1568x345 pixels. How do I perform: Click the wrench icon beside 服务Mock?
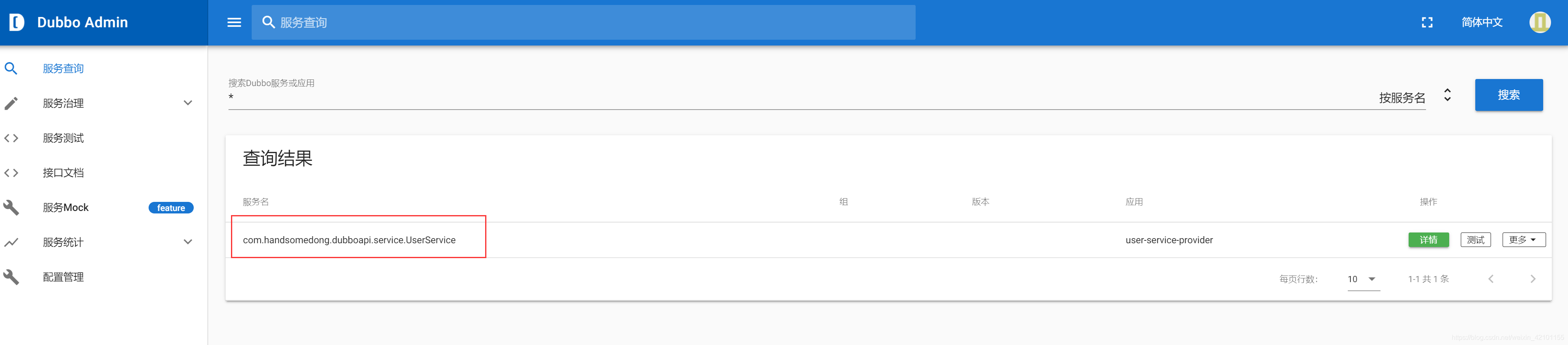pyautogui.click(x=11, y=208)
